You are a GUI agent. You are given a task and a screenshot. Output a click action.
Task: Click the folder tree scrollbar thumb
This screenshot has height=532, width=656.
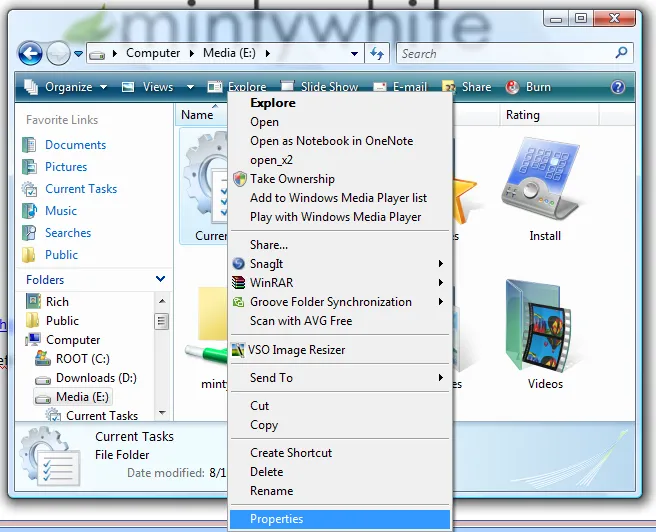[162, 322]
